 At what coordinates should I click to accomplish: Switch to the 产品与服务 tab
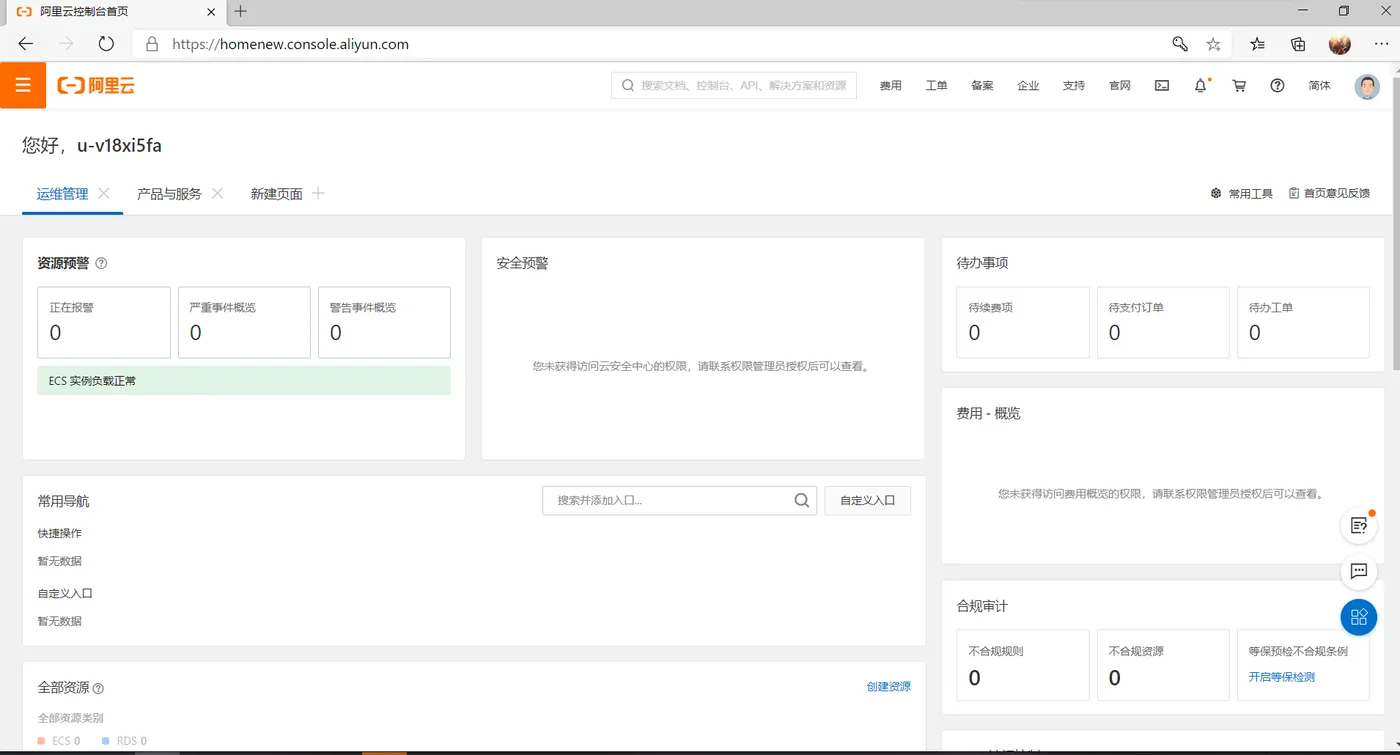[169, 194]
